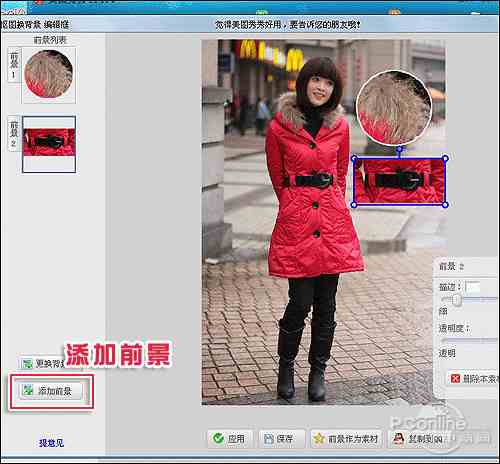Open the 提意见 feedback link
The height and width of the screenshot is (464, 500).
(x=51, y=443)
